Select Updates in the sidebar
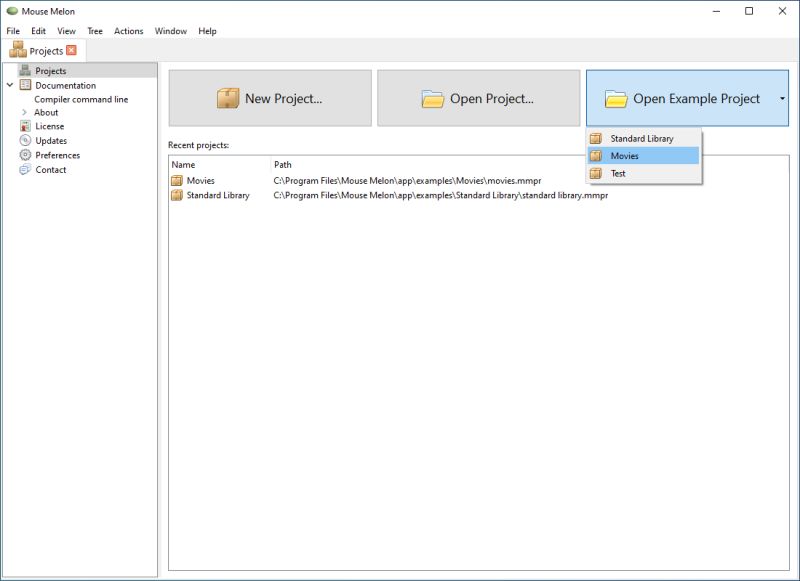800x581 pixels. [51, 140]
